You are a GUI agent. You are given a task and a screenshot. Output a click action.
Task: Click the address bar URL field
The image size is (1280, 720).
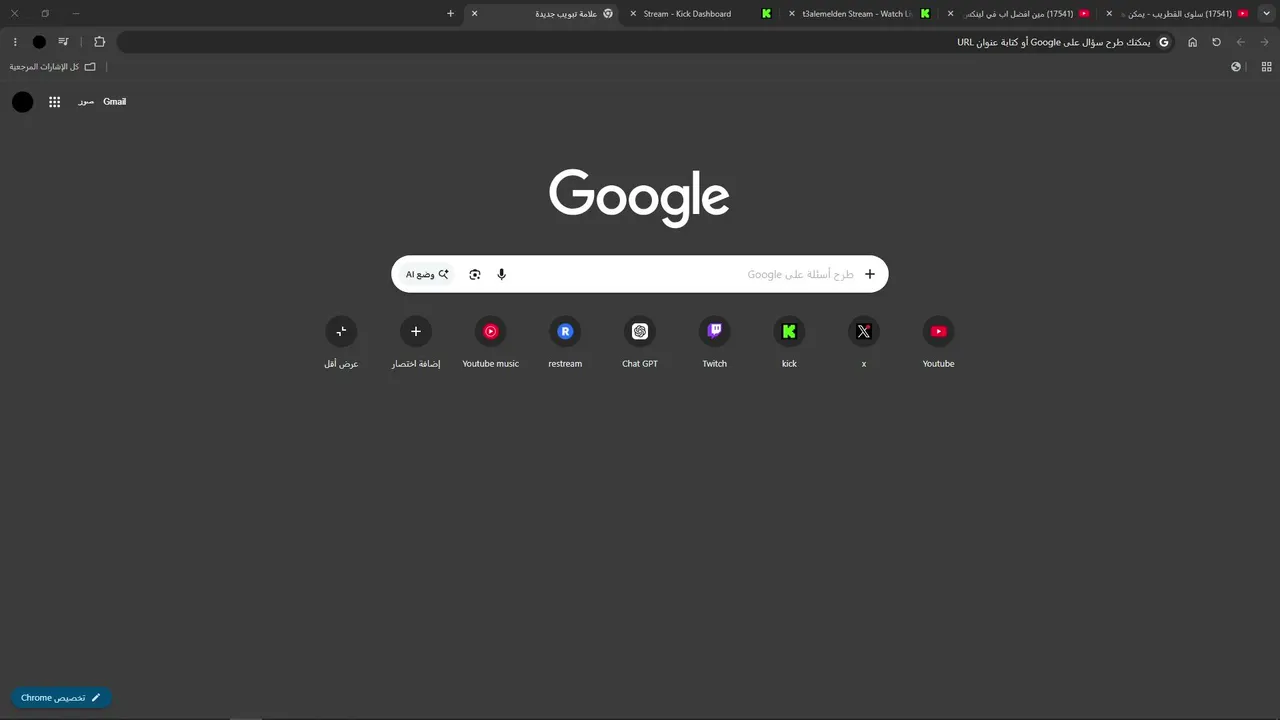(x=645, y=42)
